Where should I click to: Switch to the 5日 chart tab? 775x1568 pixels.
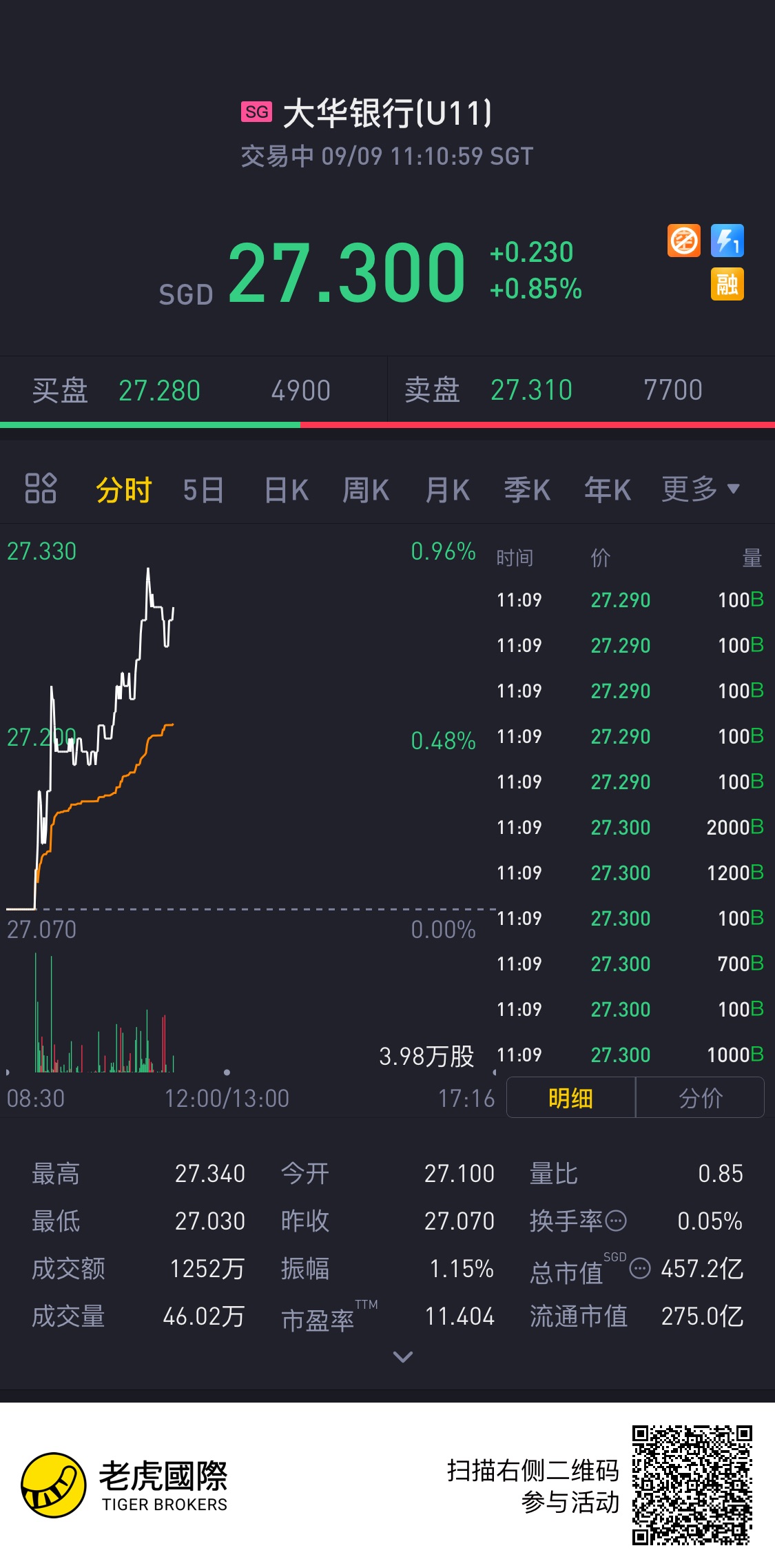coord(203,490)
